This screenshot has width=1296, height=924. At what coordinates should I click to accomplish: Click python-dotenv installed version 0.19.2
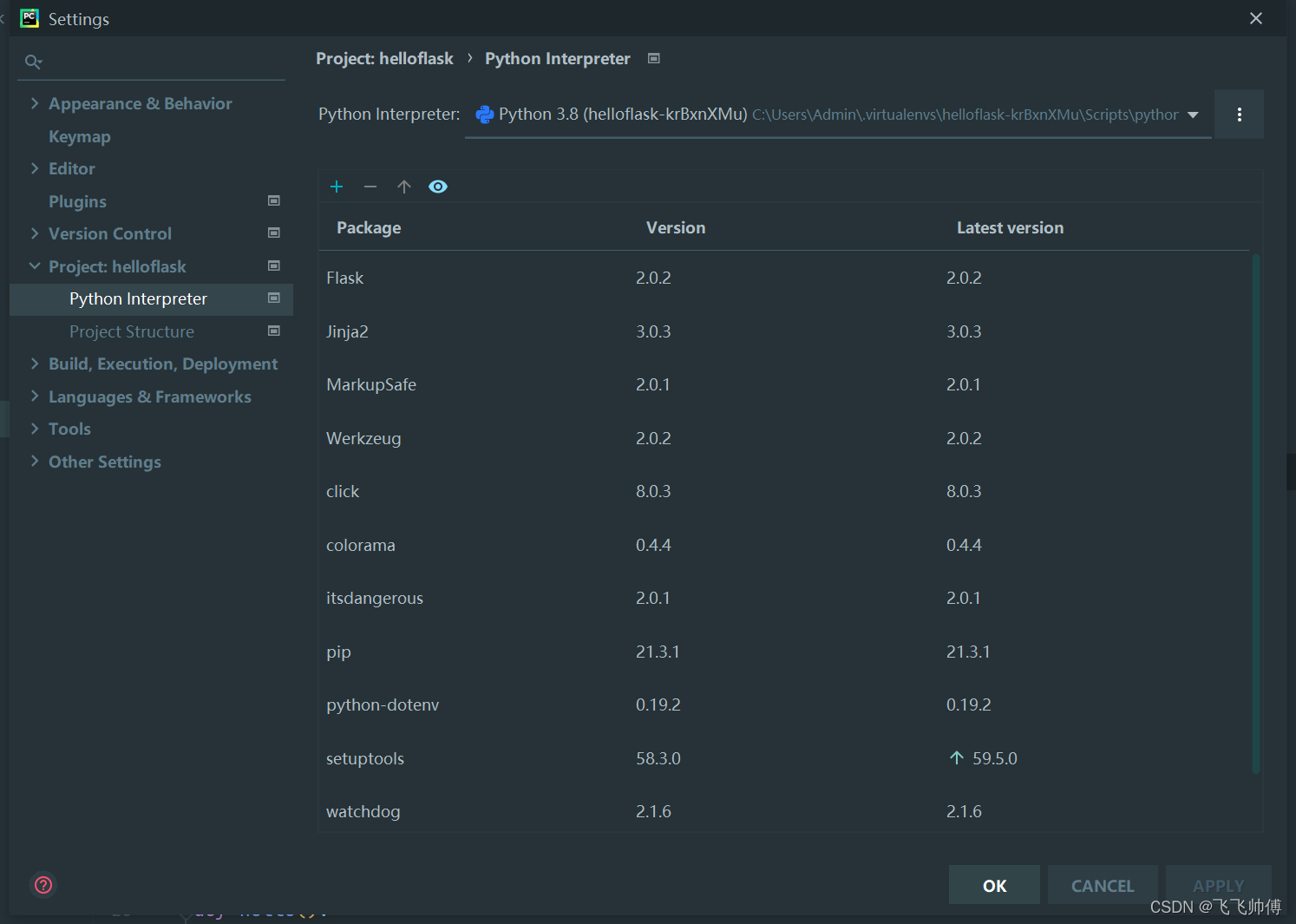(658, 704)
